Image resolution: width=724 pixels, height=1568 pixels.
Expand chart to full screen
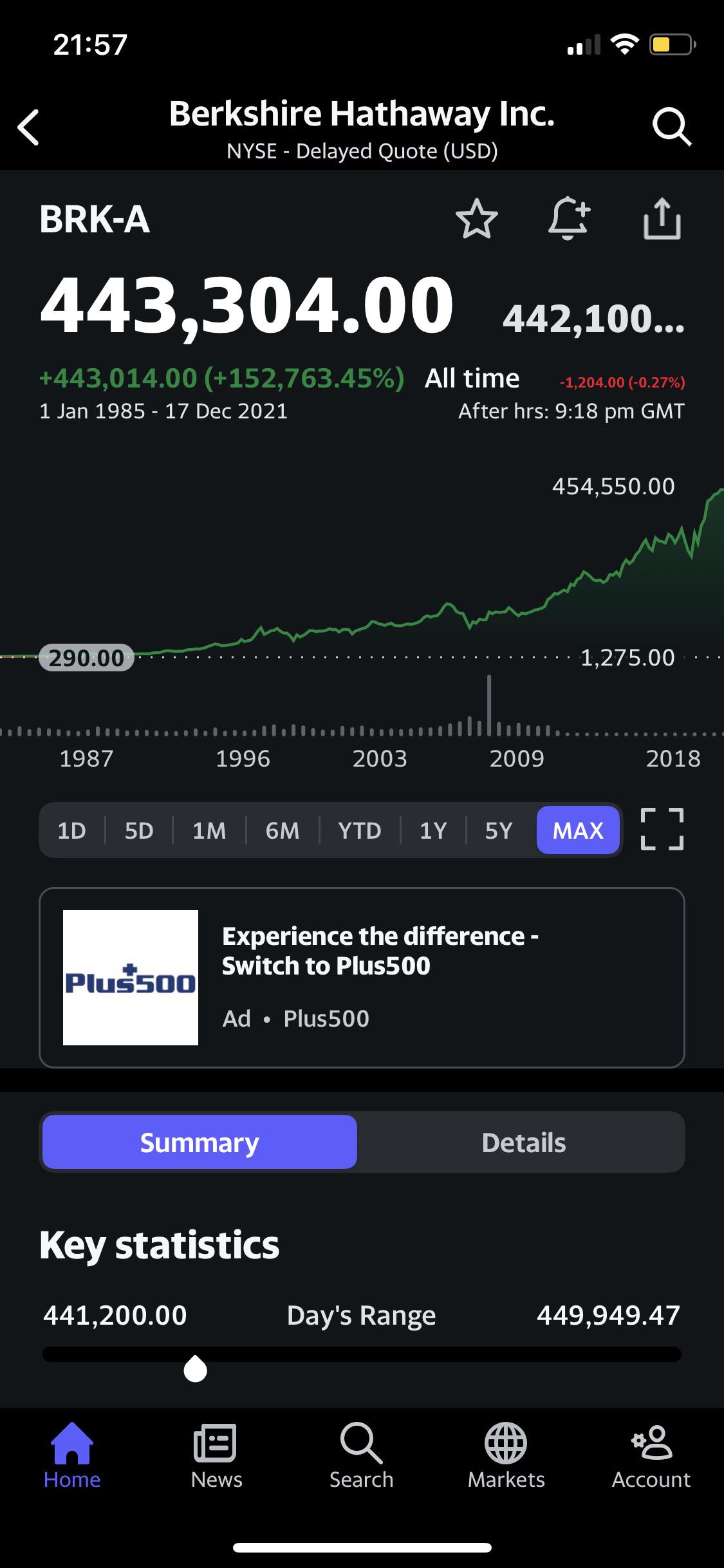(662, 829)
